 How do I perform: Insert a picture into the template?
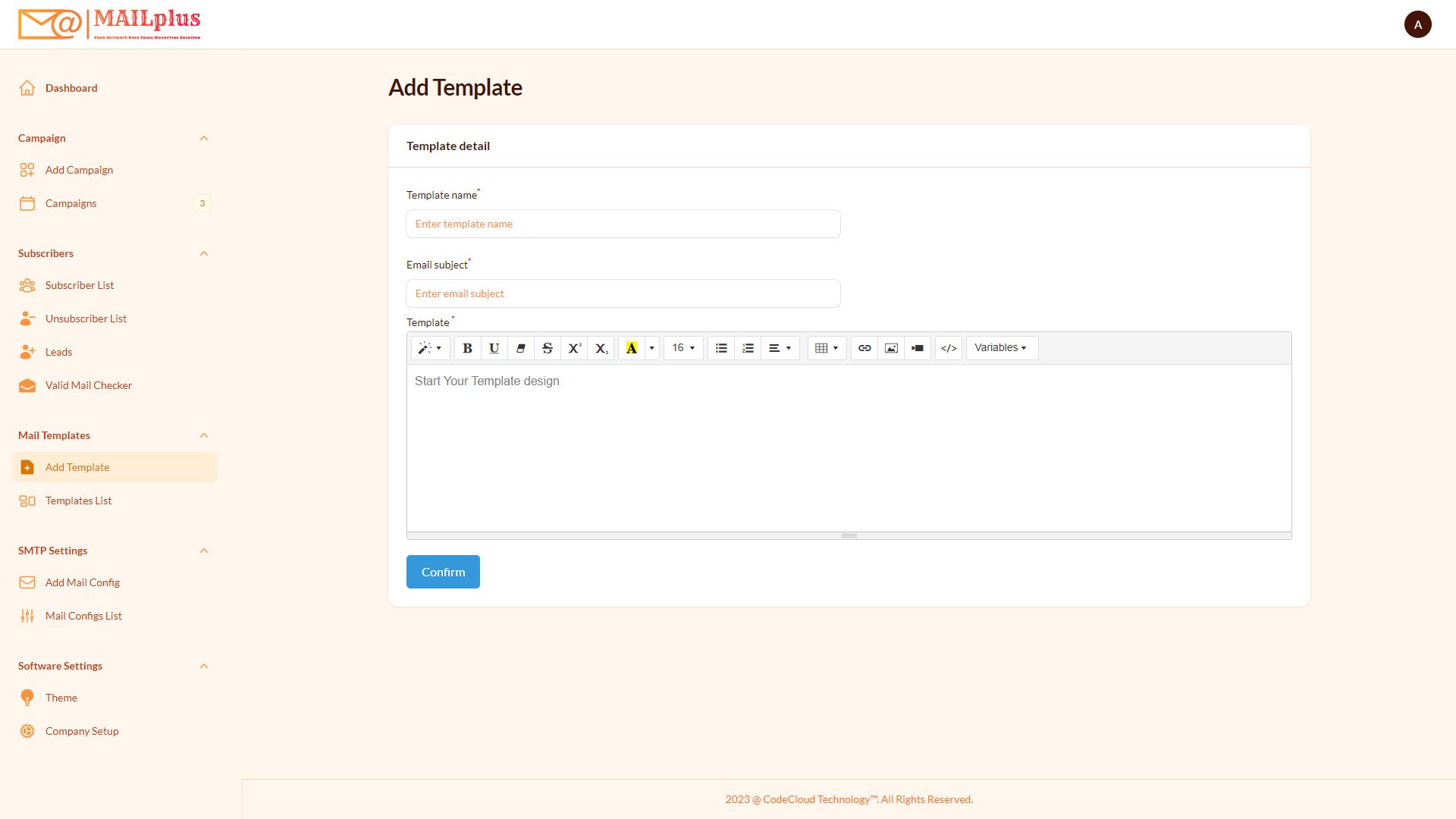click(891, 348)
